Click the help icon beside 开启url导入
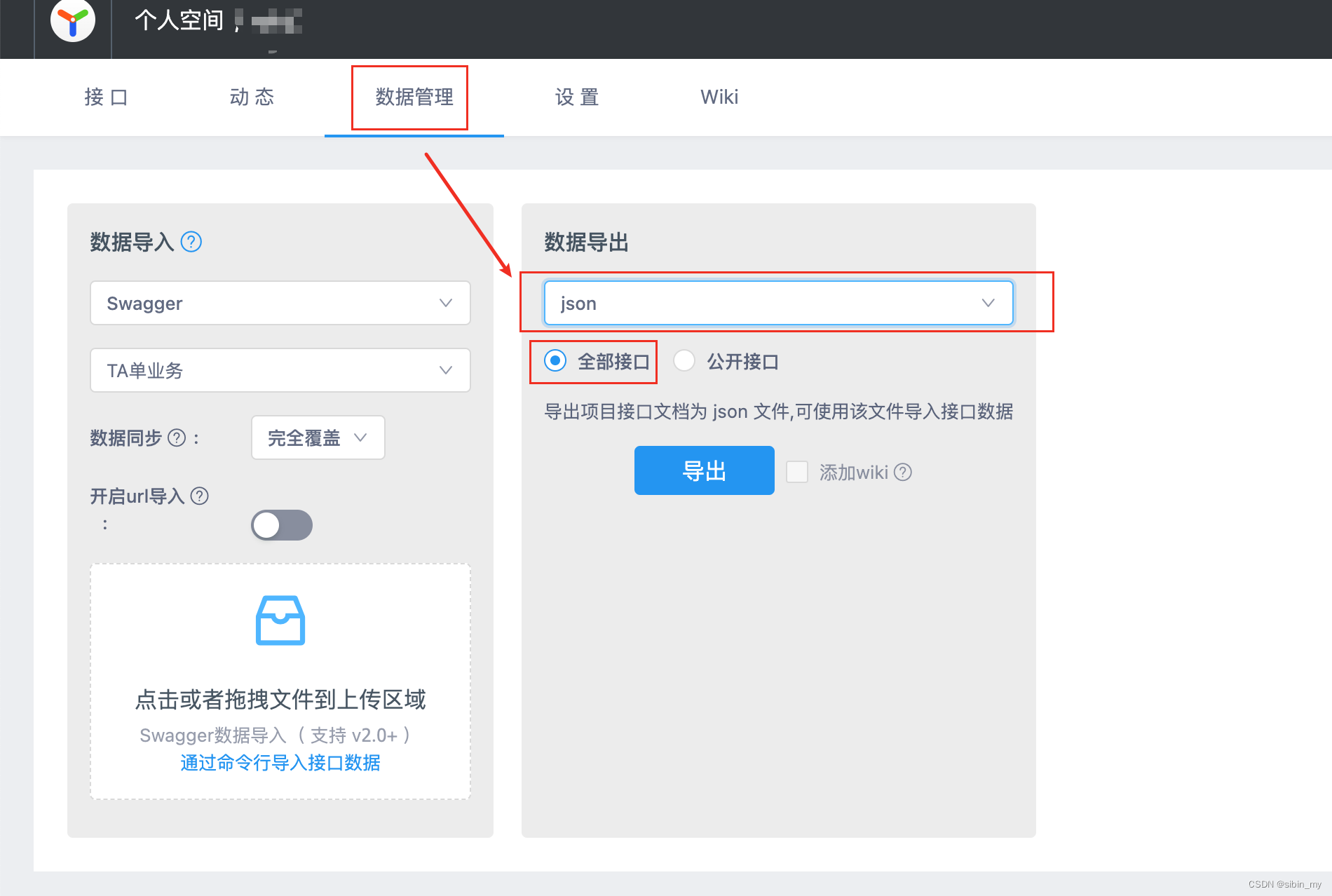 tap(201, 496)
